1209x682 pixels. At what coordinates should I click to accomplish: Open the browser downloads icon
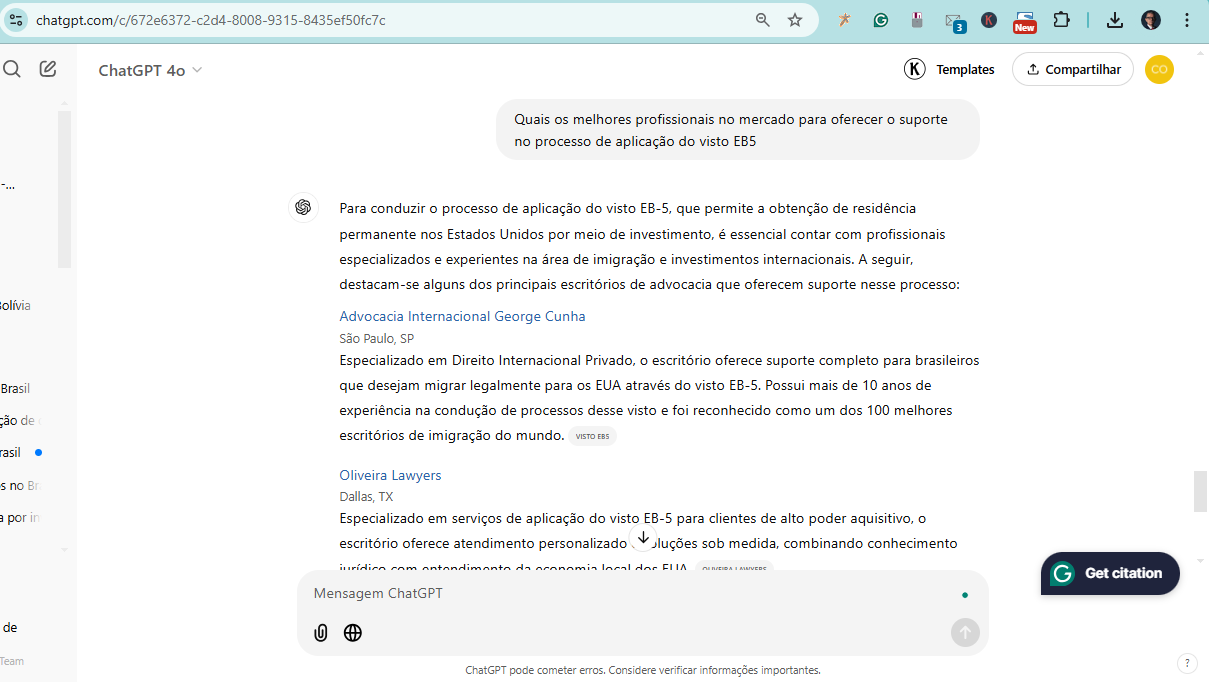1115,20
